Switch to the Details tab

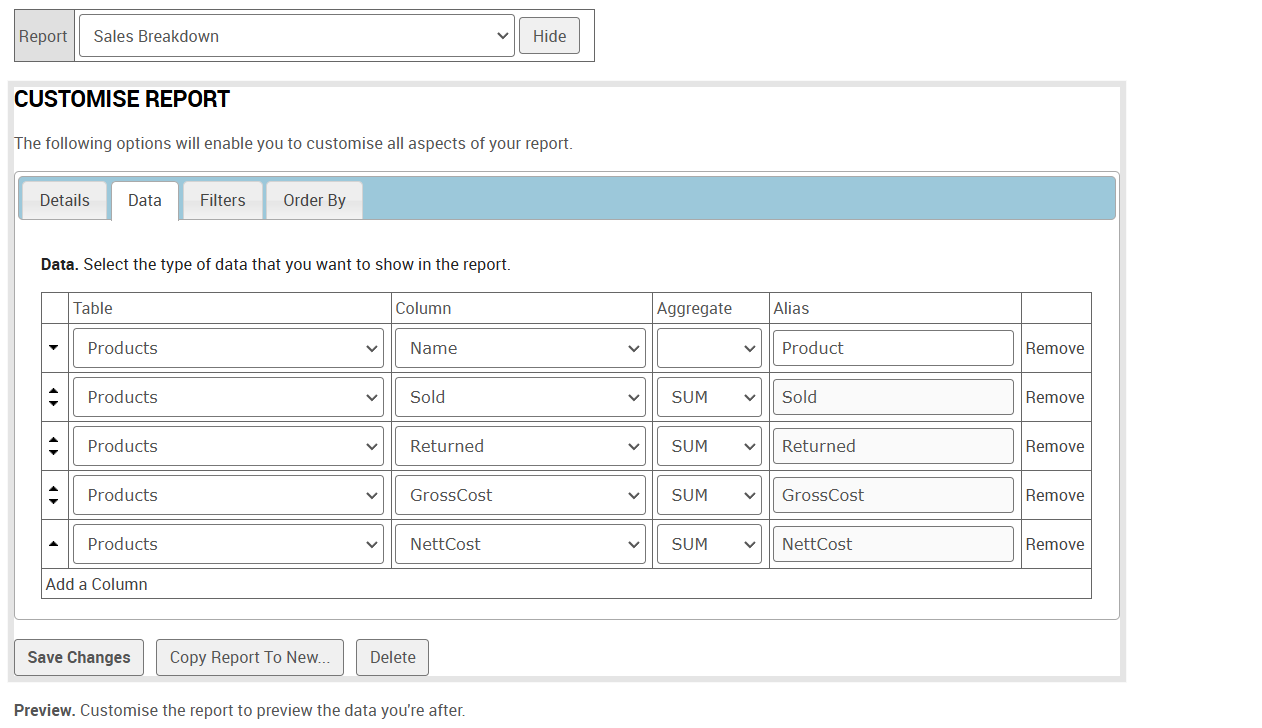(65, 200)
